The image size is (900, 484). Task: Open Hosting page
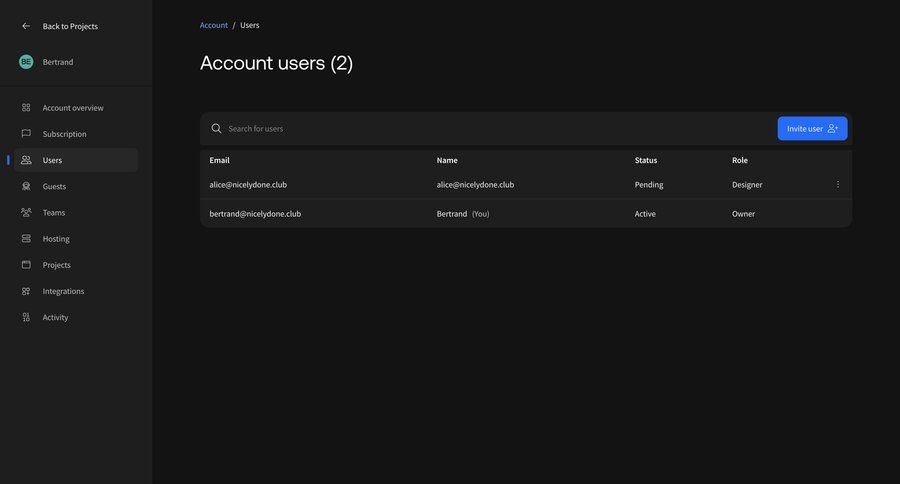point(56,239)
